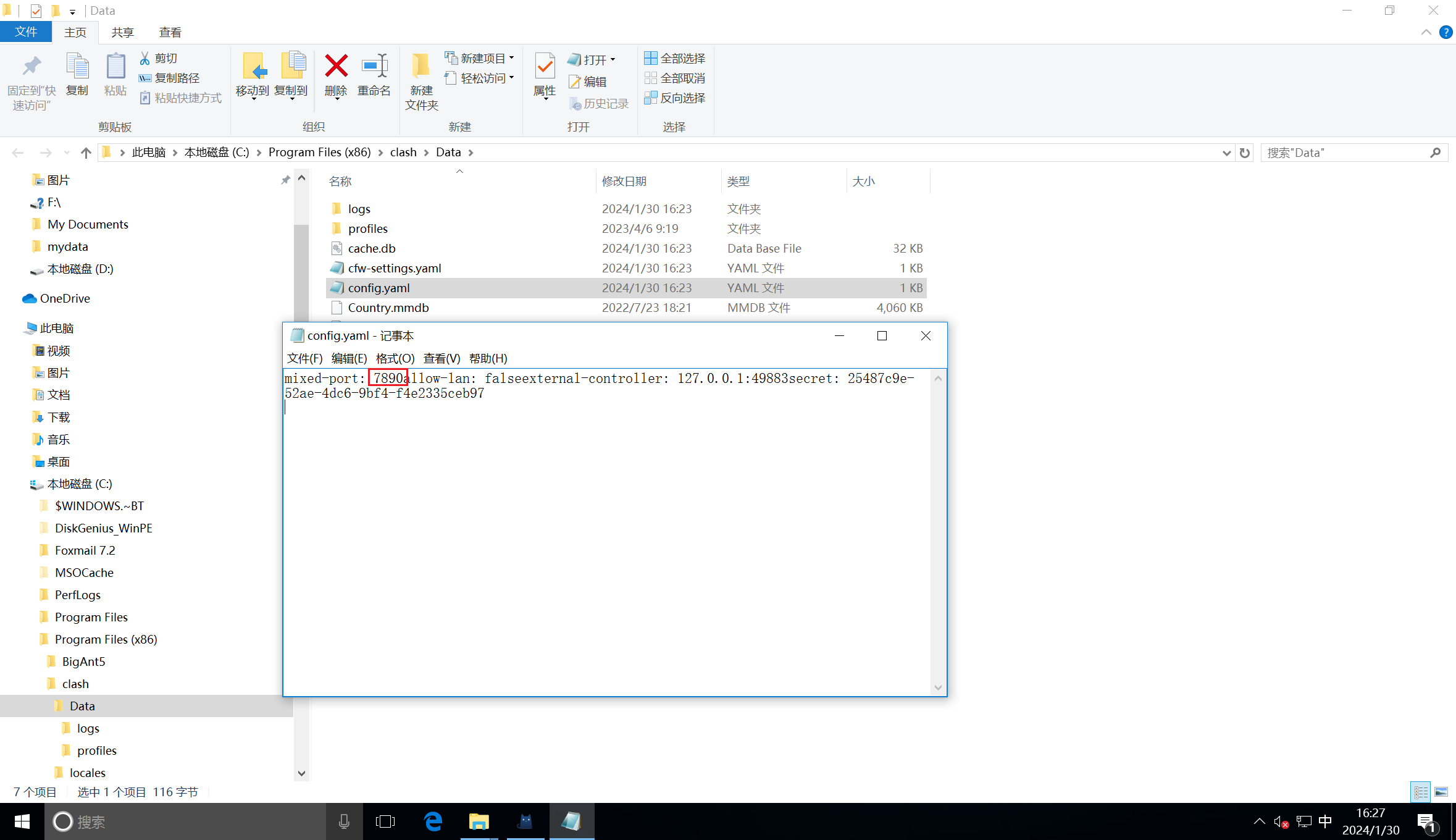Click the Cut (剪切) scissors button
The width and height of the screenshot is (1456, 840).
pyautogui.click(x=159, y=58)
